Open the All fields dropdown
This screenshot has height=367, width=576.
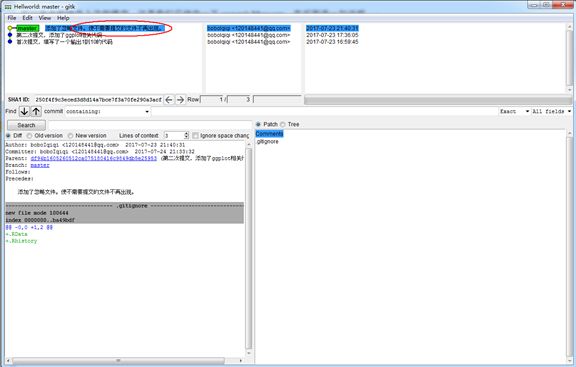point(551,111)
